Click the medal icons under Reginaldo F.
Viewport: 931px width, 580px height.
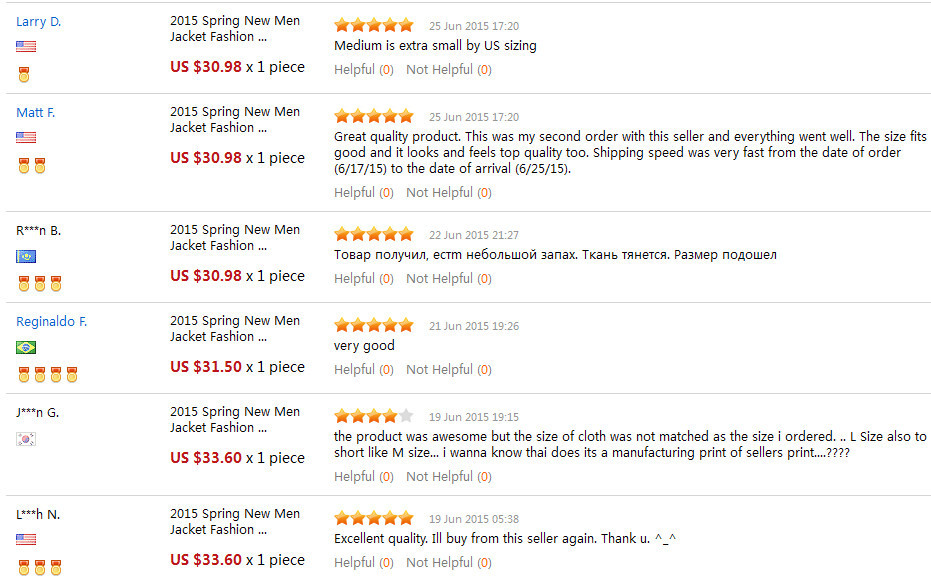pyautogui.click(x=47, y=375)
